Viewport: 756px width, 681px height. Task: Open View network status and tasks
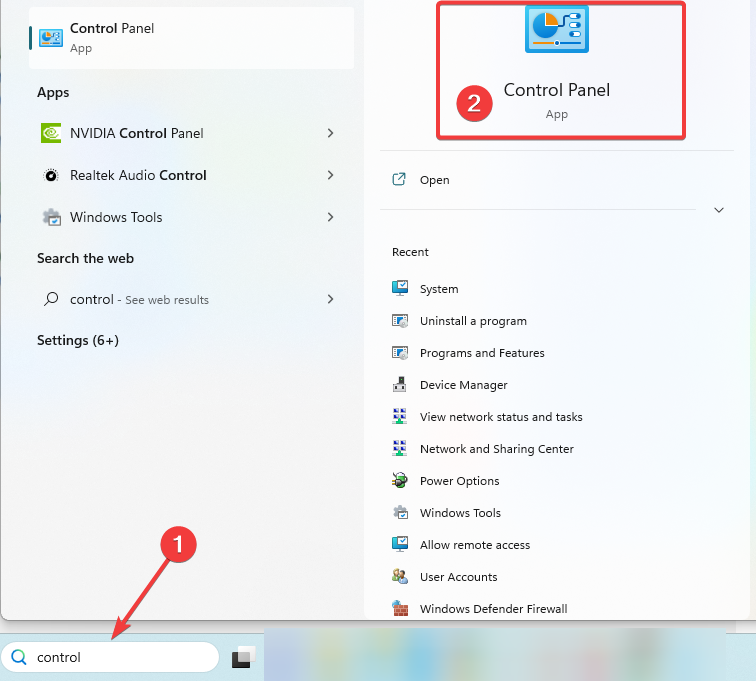[501, 417]
